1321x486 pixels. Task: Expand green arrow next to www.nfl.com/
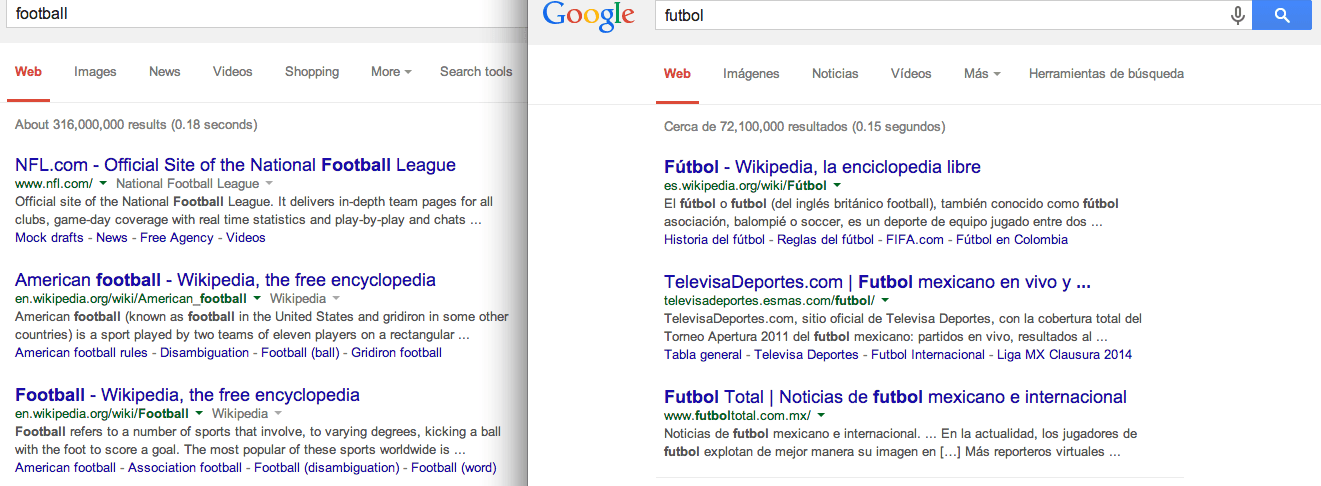(x=103, y=184)
